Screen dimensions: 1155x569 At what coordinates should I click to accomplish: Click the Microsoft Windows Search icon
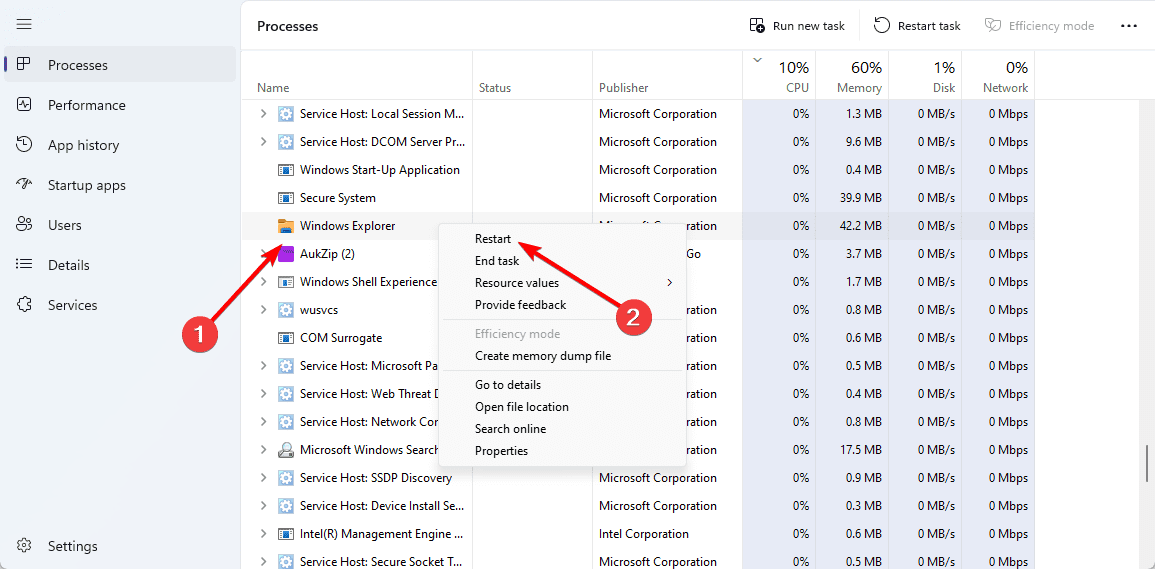(x=285, y=450)
